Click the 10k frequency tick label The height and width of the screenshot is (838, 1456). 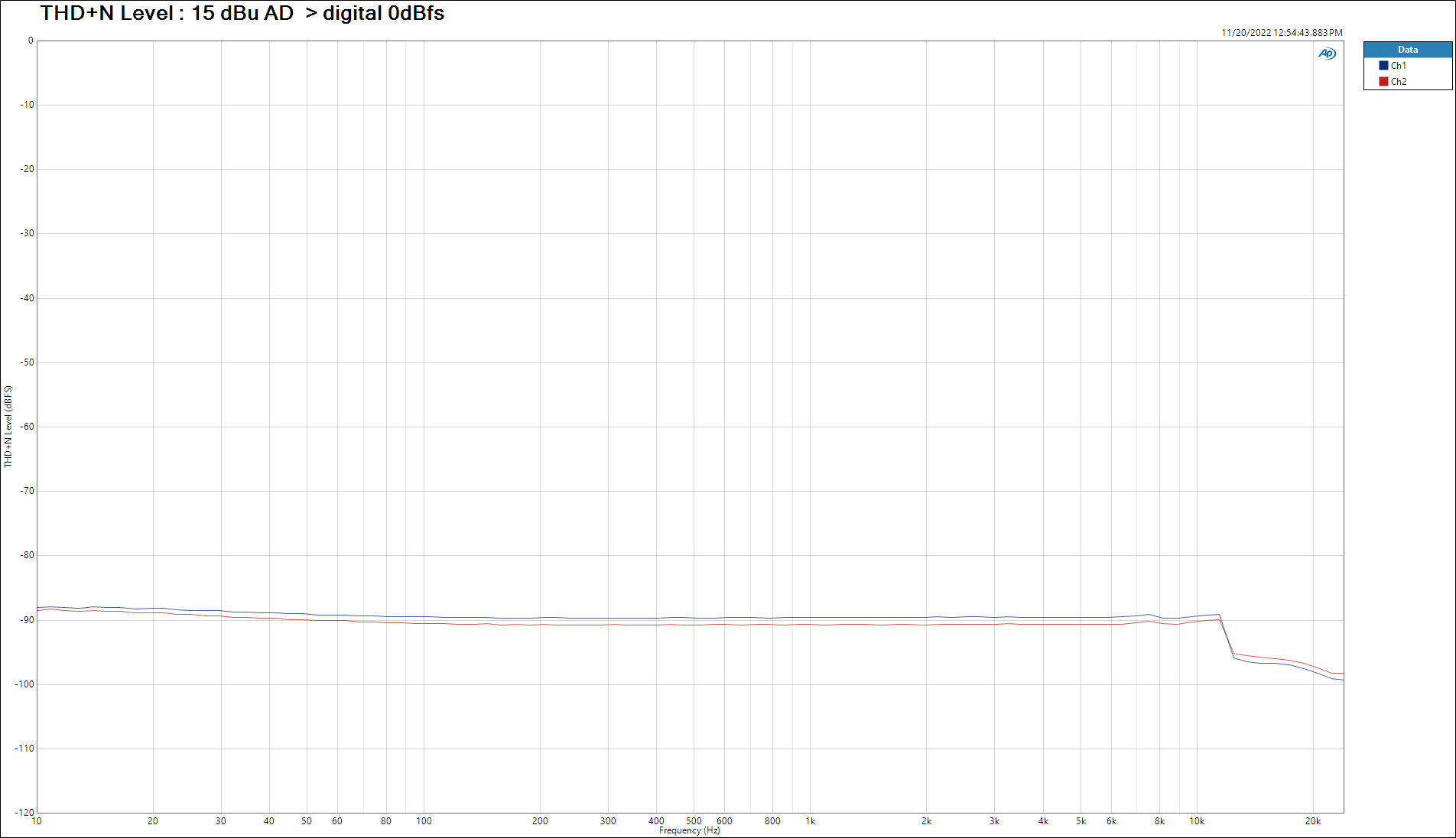1196,821
